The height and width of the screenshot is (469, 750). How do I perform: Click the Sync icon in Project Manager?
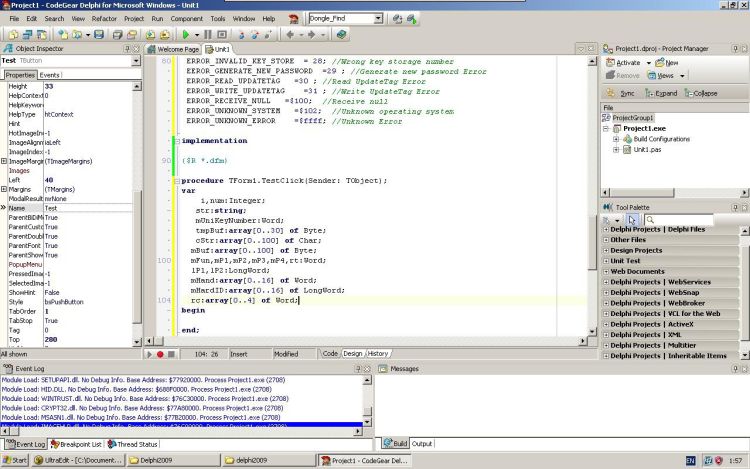click(x=611, y=93)
